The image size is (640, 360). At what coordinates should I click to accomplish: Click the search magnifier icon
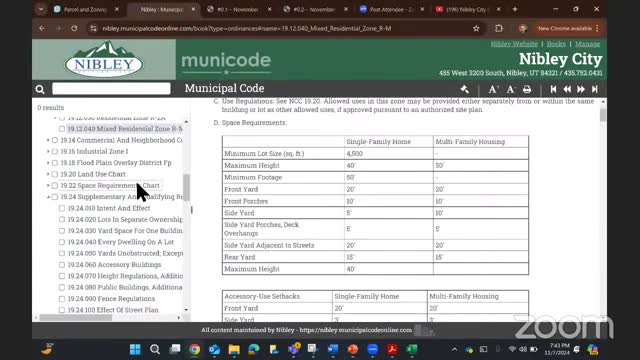(40, 89)
